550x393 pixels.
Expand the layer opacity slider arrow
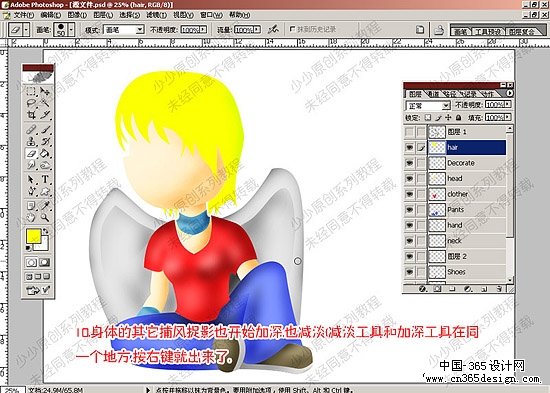click(x=508, y=104)
